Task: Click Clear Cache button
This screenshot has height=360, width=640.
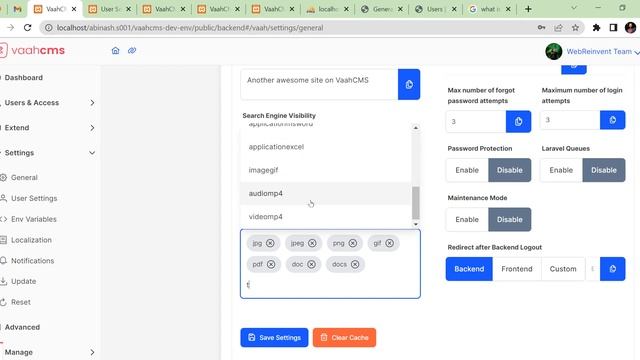Action: point(344,338)
